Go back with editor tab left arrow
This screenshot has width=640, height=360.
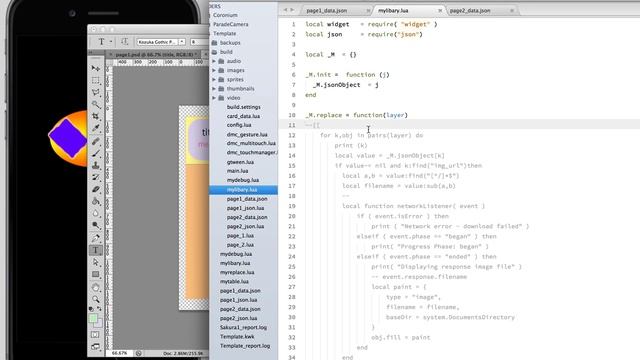pyautogui.click(x=285, y=10)
